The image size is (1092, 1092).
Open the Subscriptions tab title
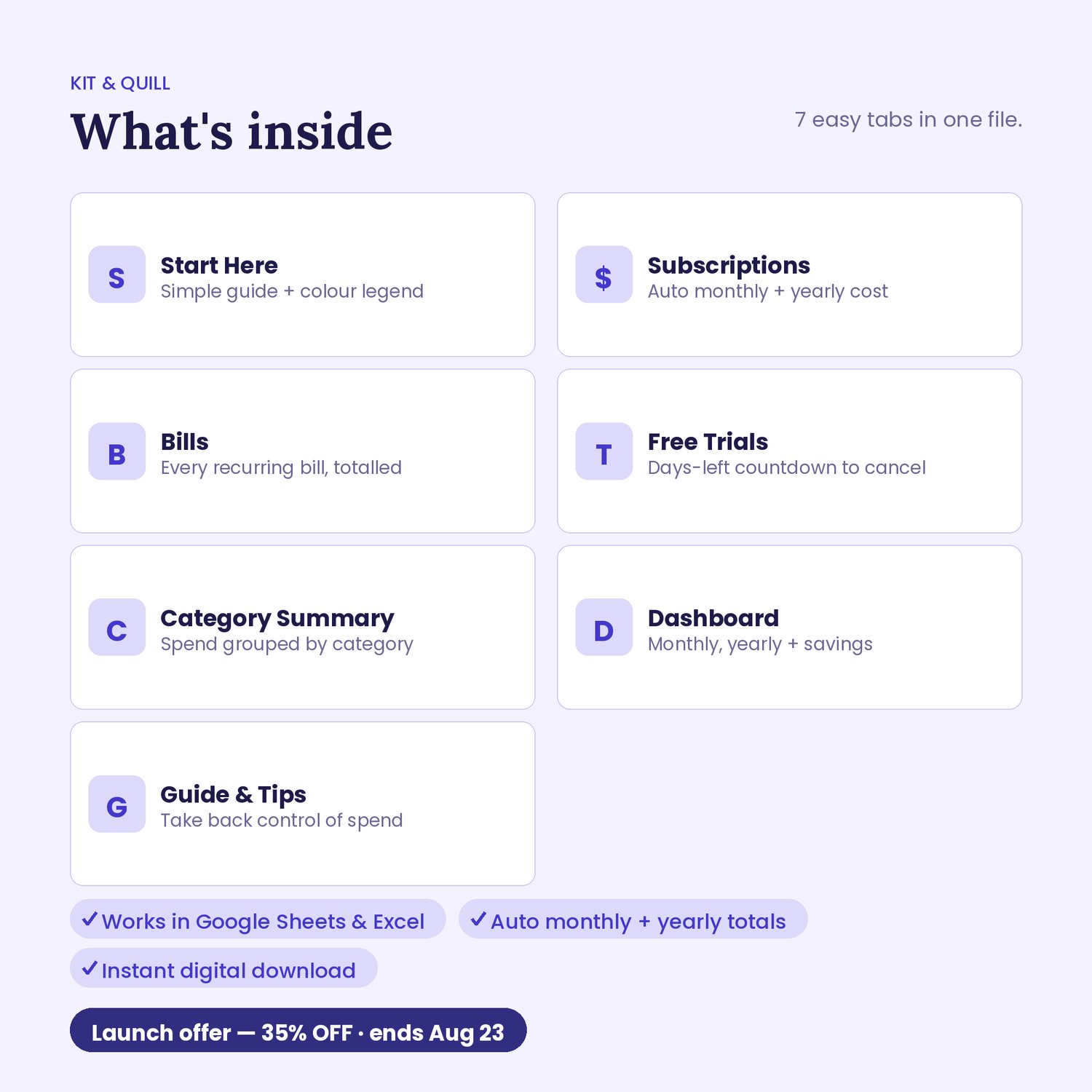729,266
